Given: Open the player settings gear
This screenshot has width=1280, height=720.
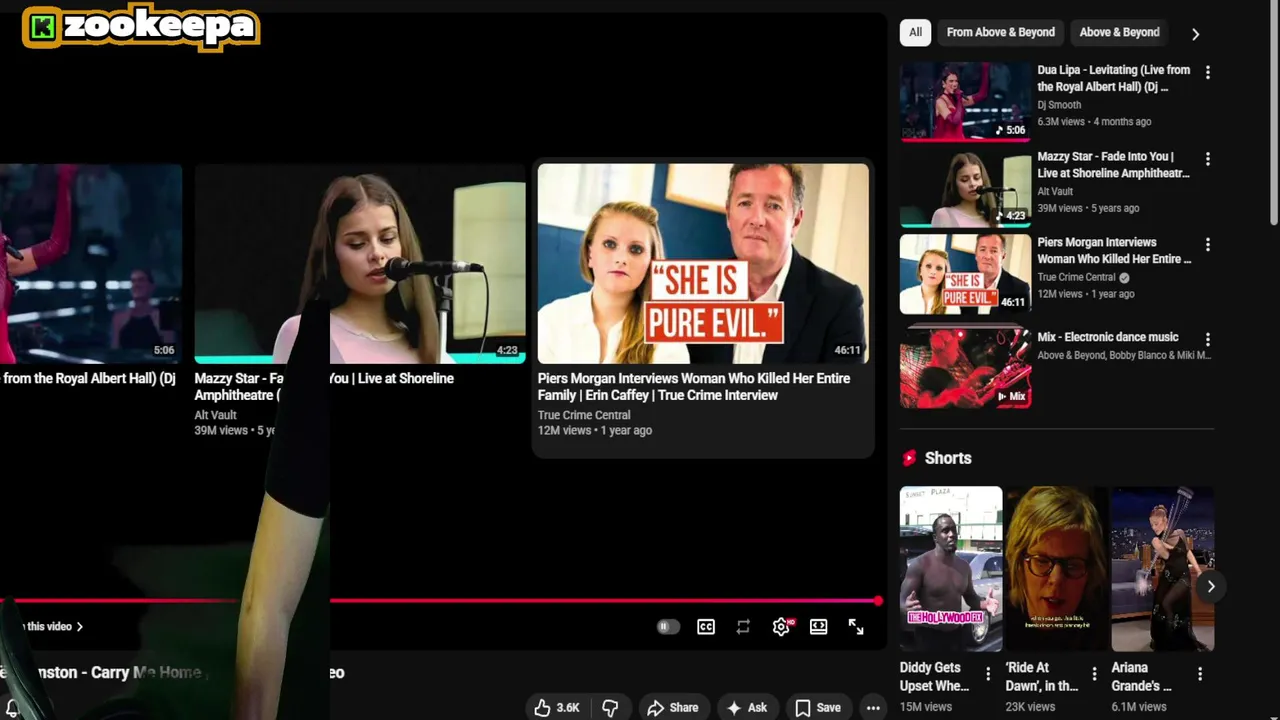Looking at the screenshot, I should click(x=781, y=627).
